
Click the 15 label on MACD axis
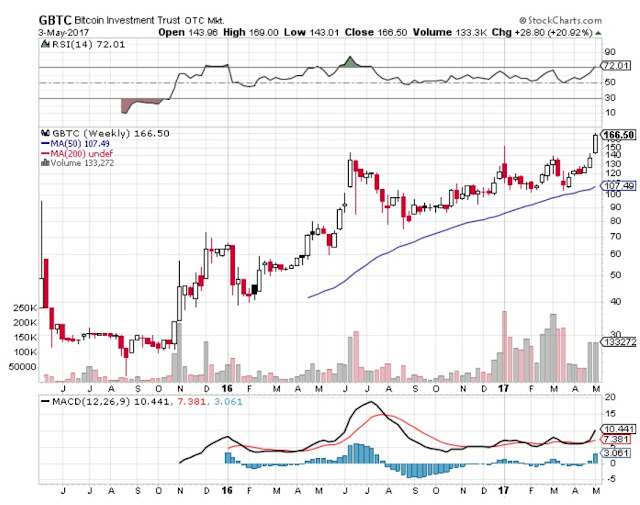[610, 414]
